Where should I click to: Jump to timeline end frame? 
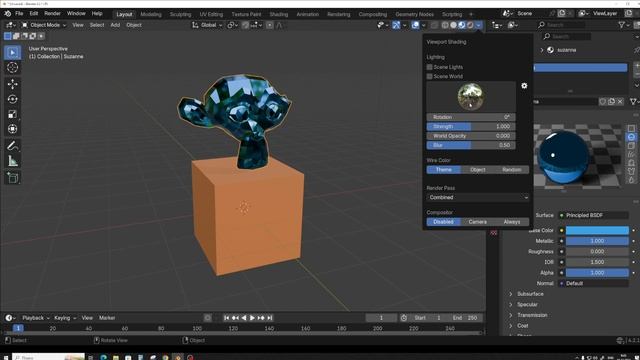pyautogui.click(x=270, y=318)
